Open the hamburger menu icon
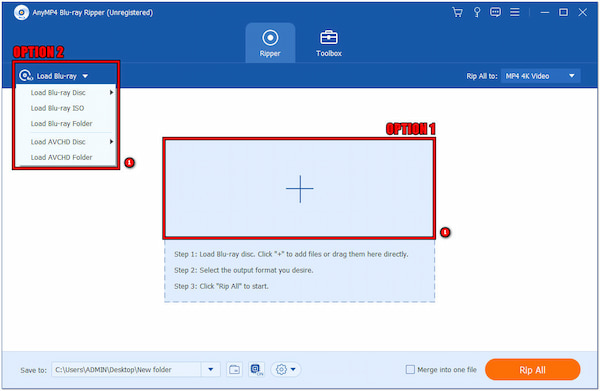Image resolution: width=600 pixels, height=391 pixels. point(515,12)
